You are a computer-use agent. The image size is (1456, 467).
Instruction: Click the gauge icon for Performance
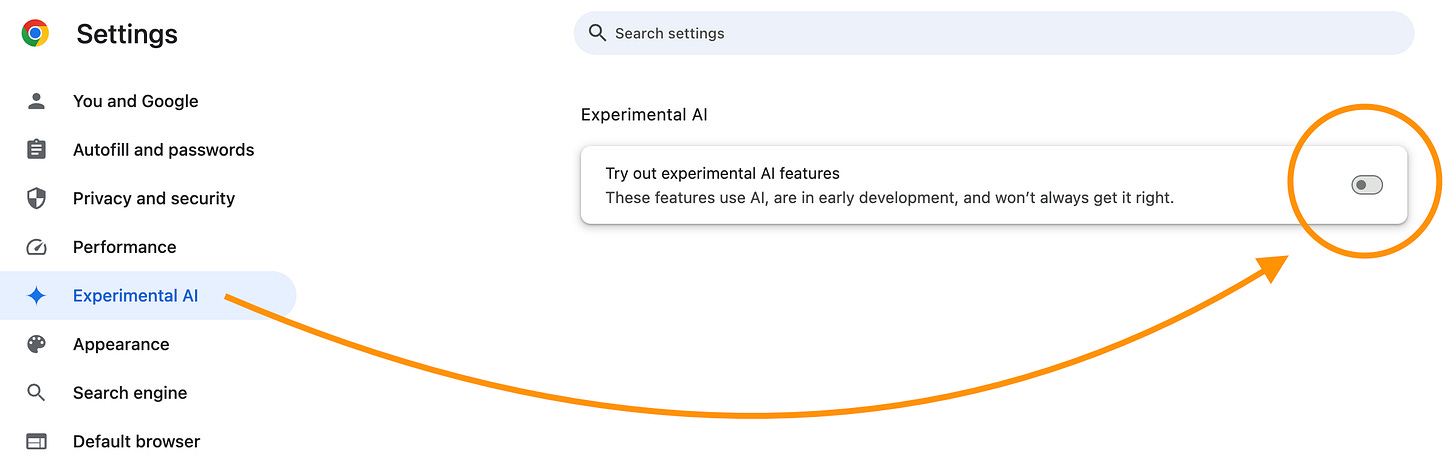(36, 247)
